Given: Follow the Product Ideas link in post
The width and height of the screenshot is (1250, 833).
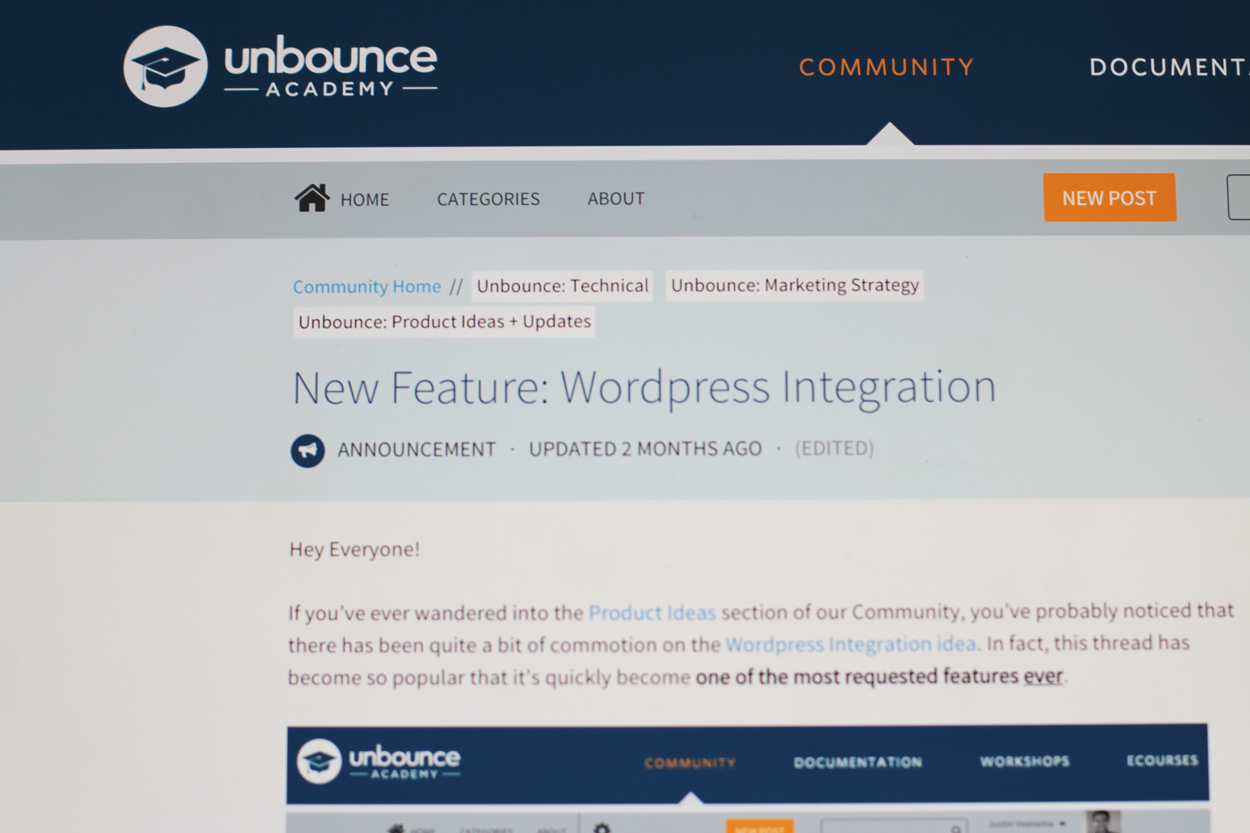Looking at the screenshot, I should pos(652,613).
